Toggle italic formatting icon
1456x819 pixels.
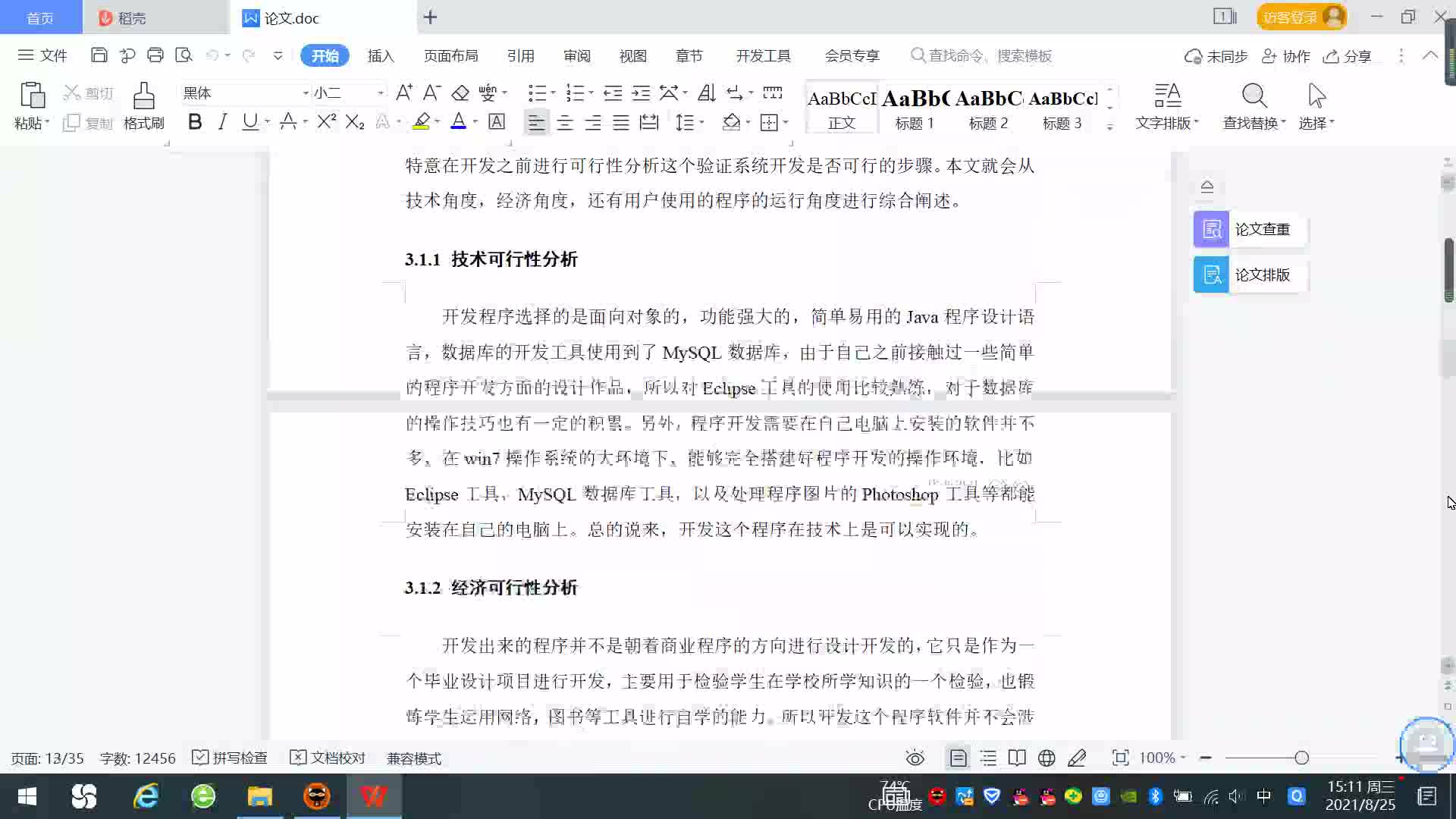coord(222,122)
